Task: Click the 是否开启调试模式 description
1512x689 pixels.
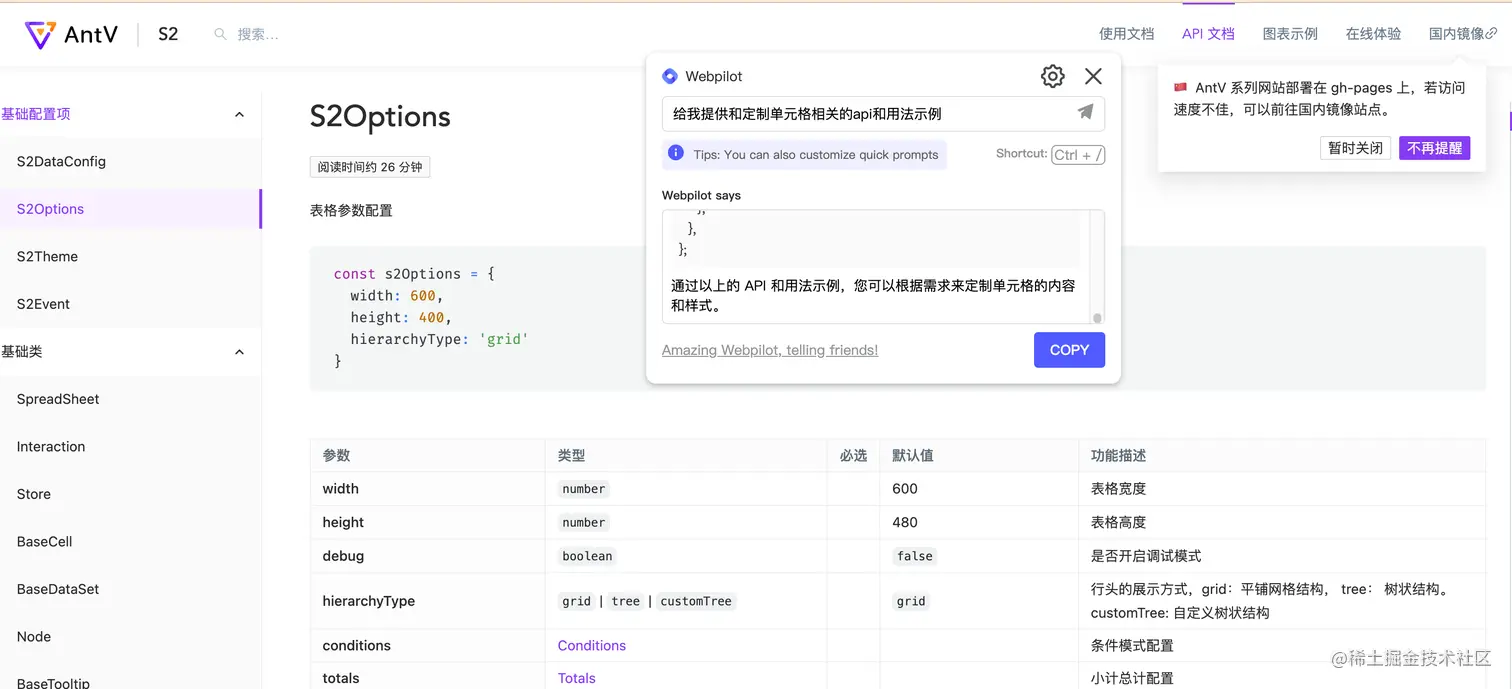Action: 1146,556
